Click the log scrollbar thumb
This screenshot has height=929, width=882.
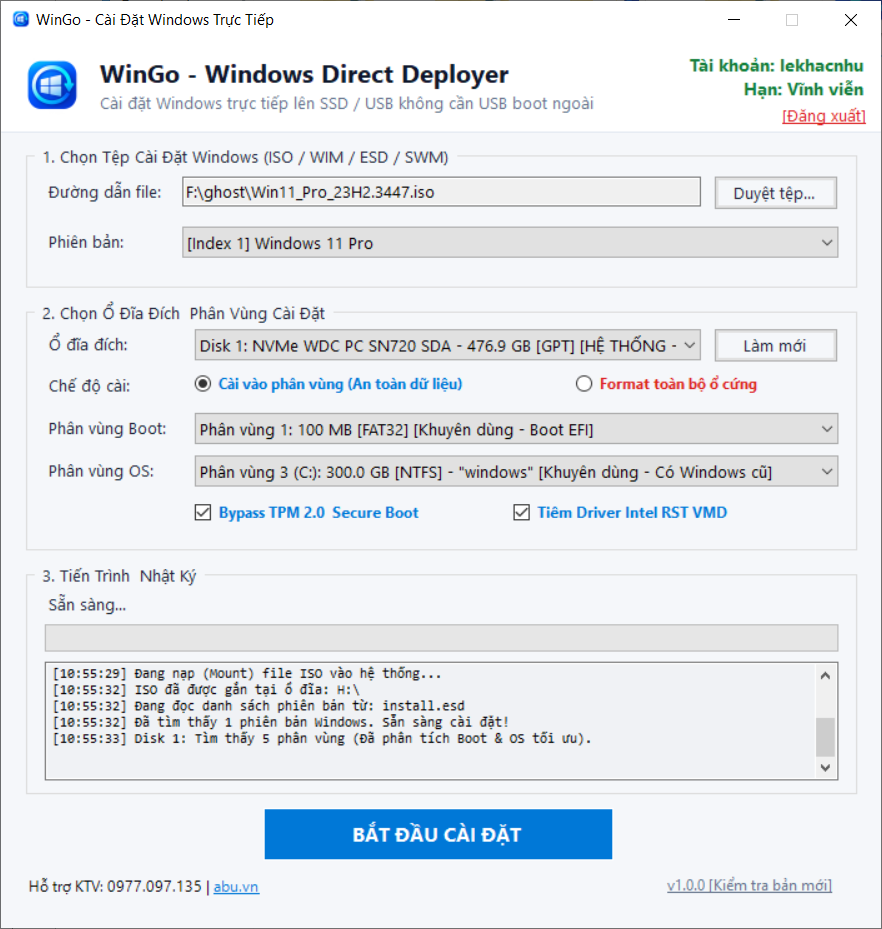click(825, 737)
